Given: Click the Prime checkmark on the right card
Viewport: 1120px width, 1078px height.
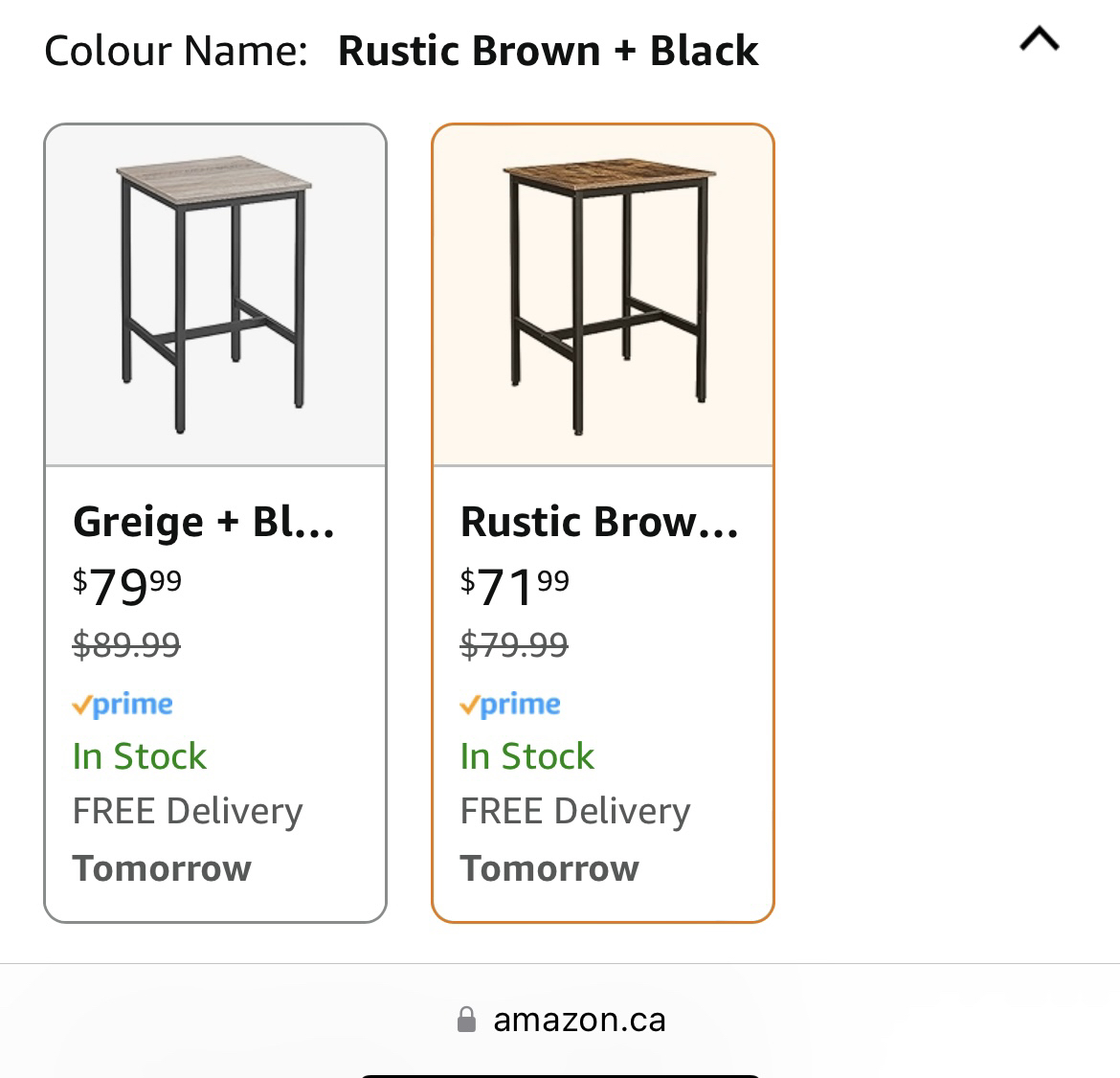Looking at the screenshot, I should (x=470, y=705).
